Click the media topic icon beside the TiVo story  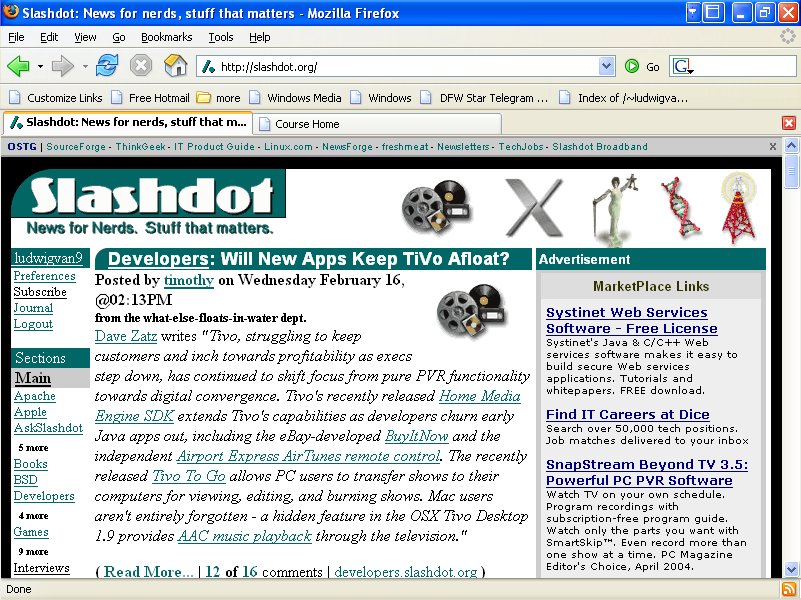(470, 310)
